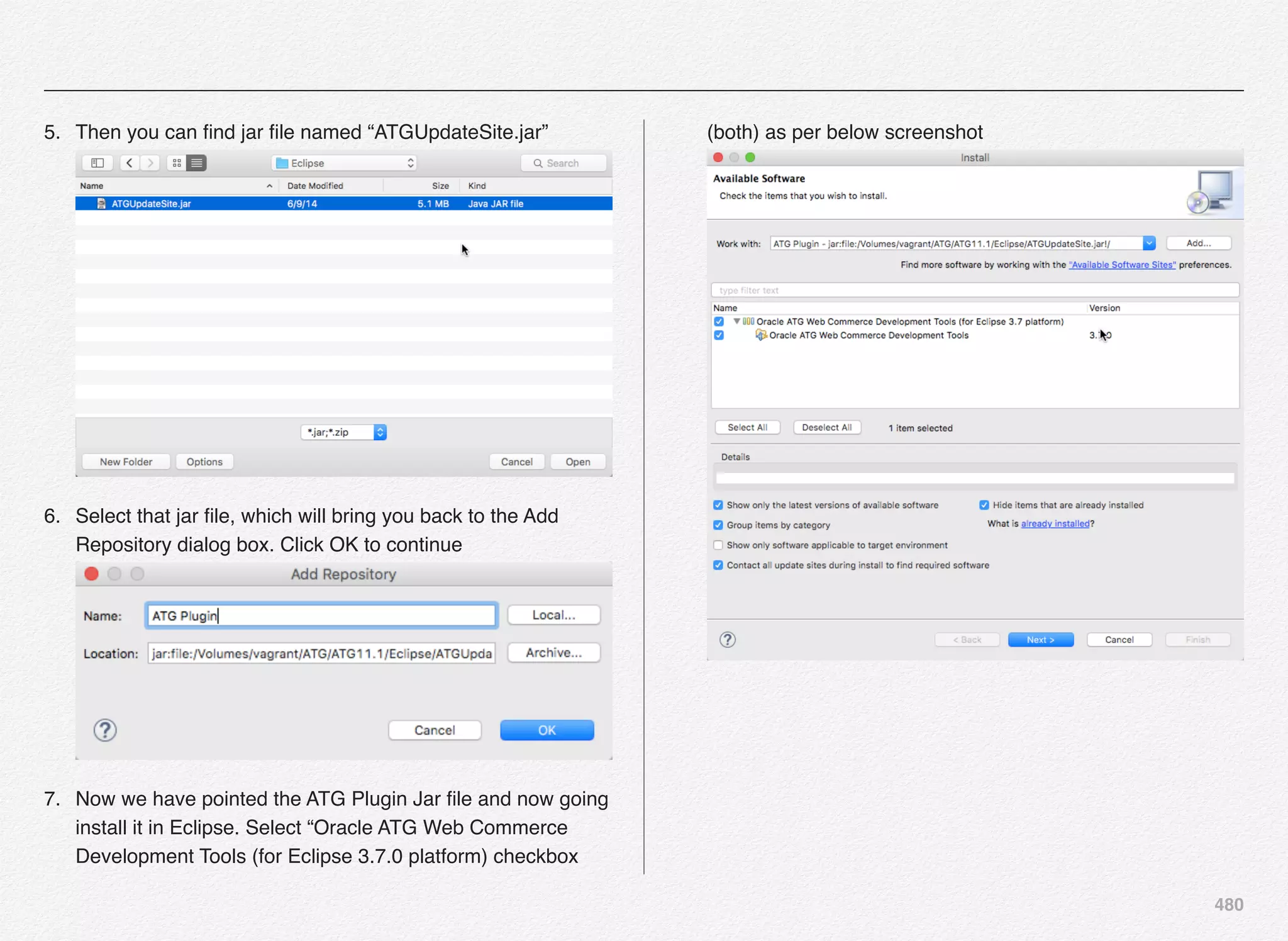Toggle Group items by category checkbox
The width and height of the screenshot is (1288, 941).
click(x=718, y=525)
